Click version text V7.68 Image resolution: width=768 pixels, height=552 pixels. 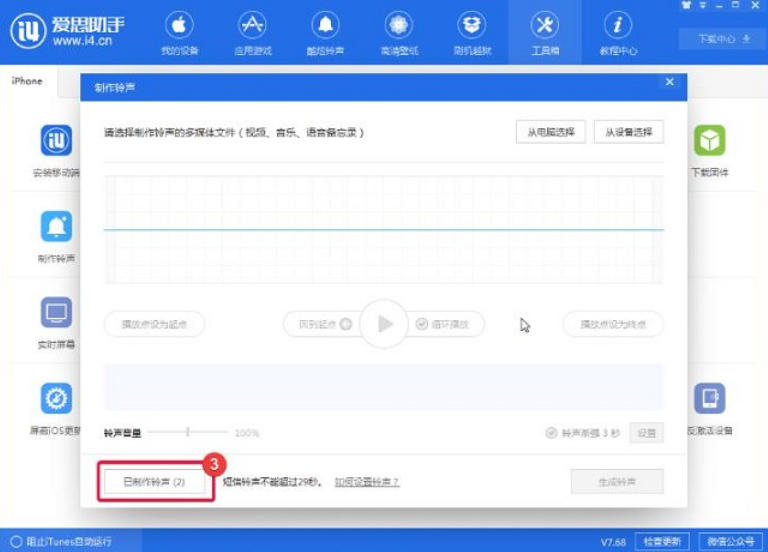point(613,542)
